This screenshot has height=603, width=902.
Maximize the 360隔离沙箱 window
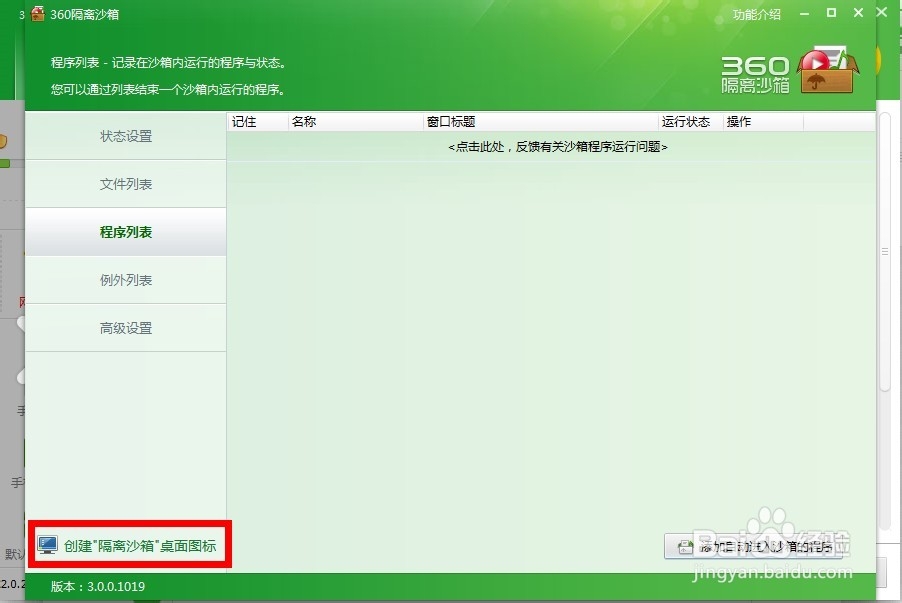click(x=831, y=13)
